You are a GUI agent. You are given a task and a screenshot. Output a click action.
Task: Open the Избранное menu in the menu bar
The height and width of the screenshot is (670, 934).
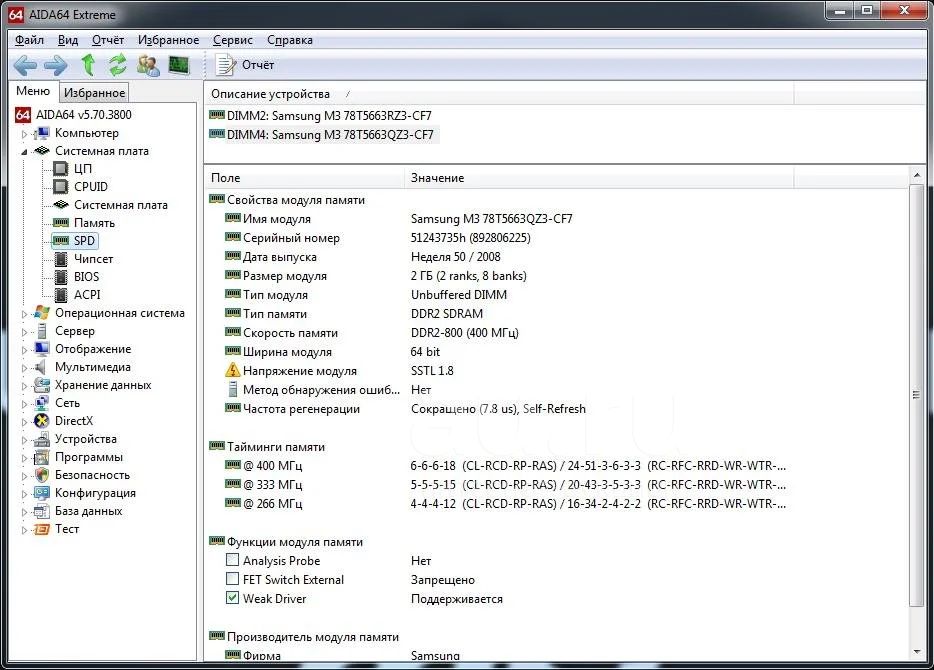[x=169, y=40]
